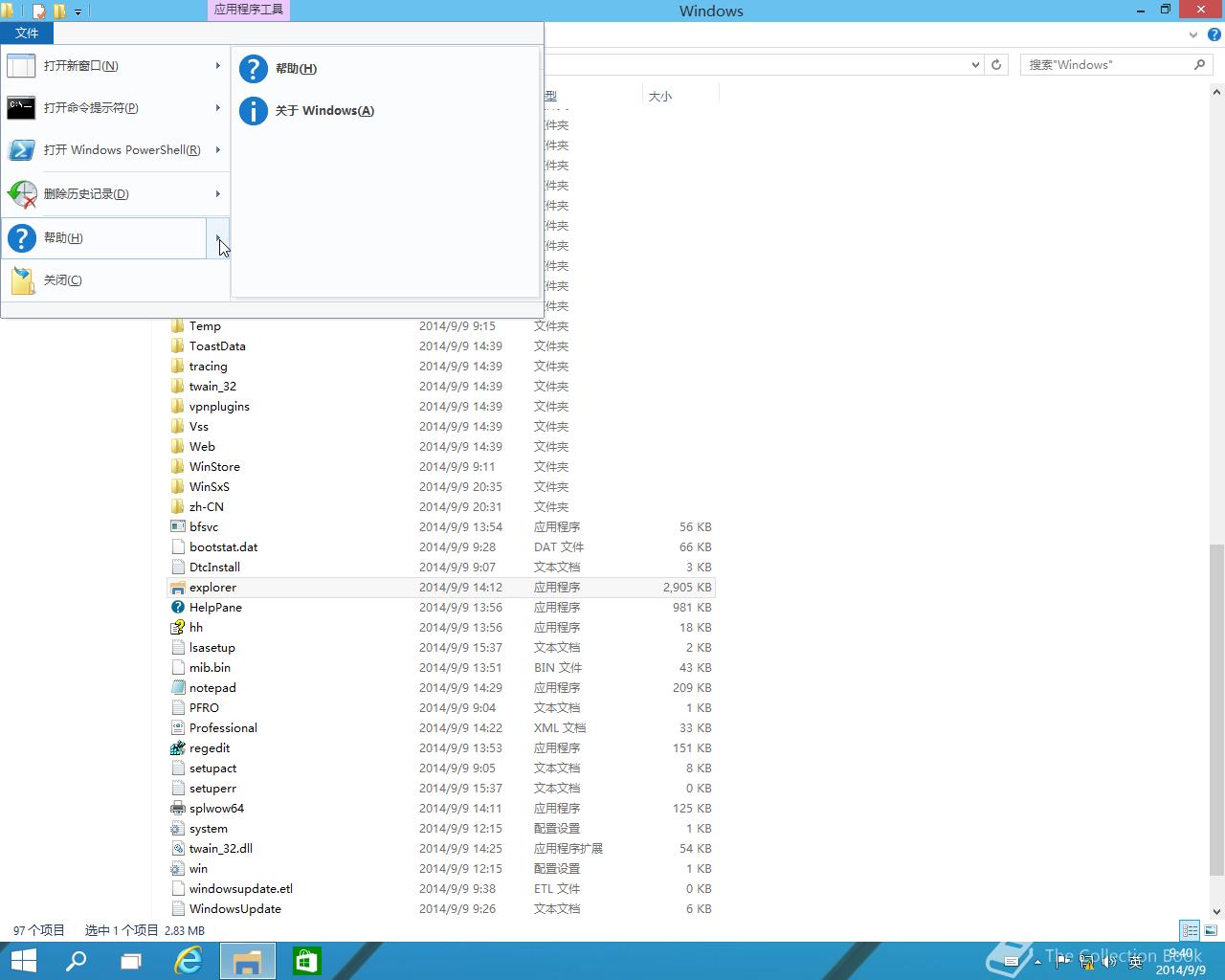
Task: Open the 文件 tab
Action: tap(27, 33)
